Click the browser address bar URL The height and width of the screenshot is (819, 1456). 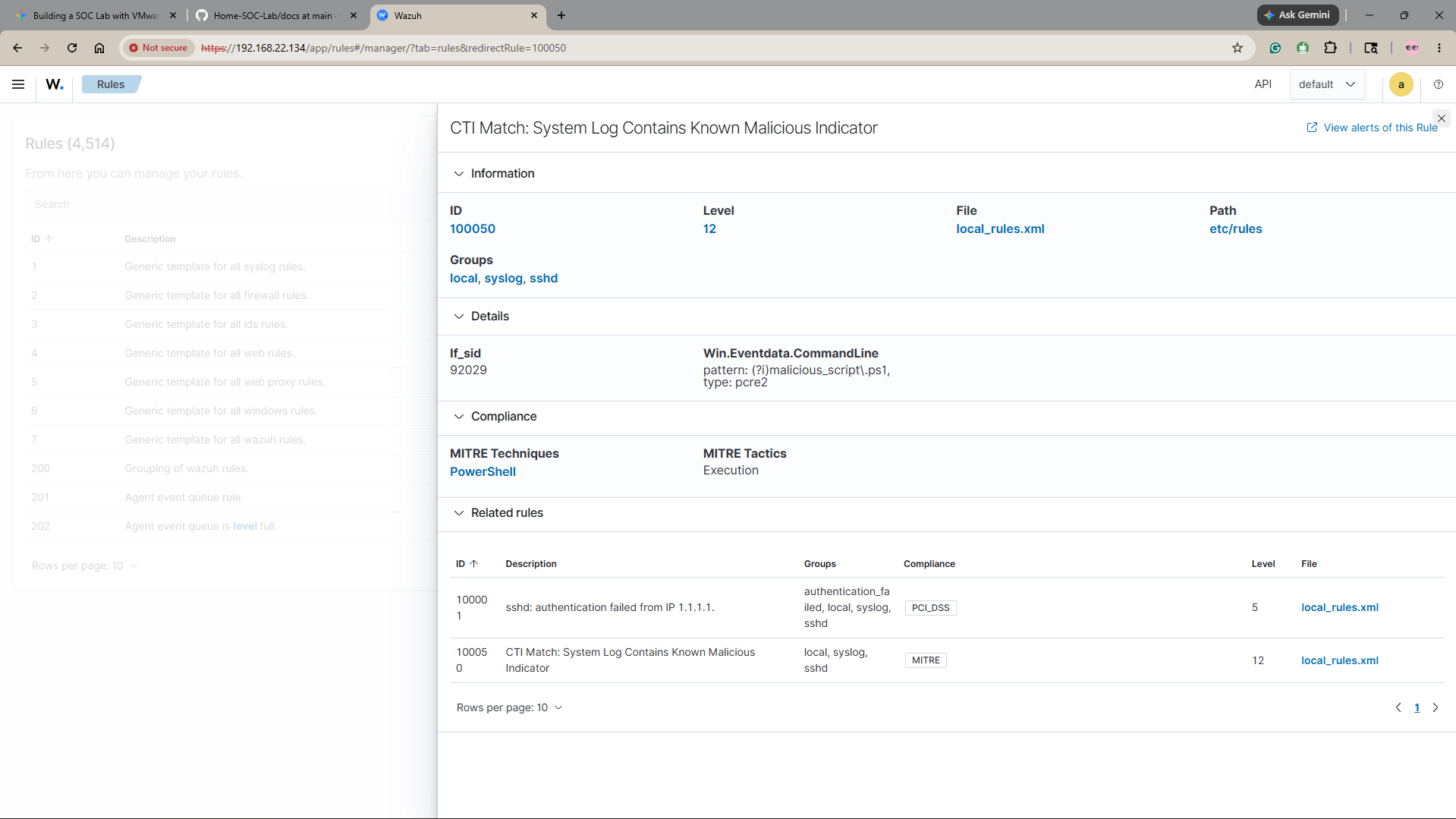pos(383,48)
